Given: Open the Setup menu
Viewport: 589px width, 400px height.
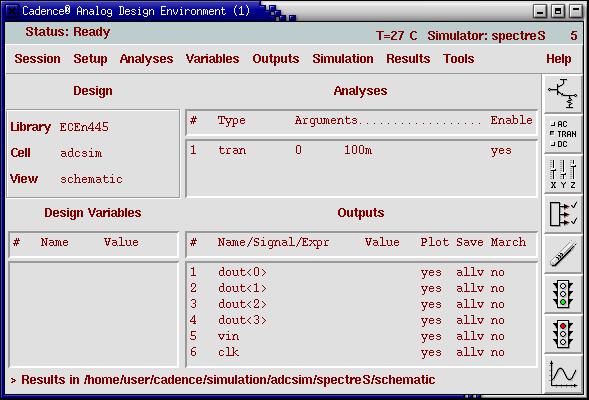Looking at the screenshot, I should pos(90,59).
